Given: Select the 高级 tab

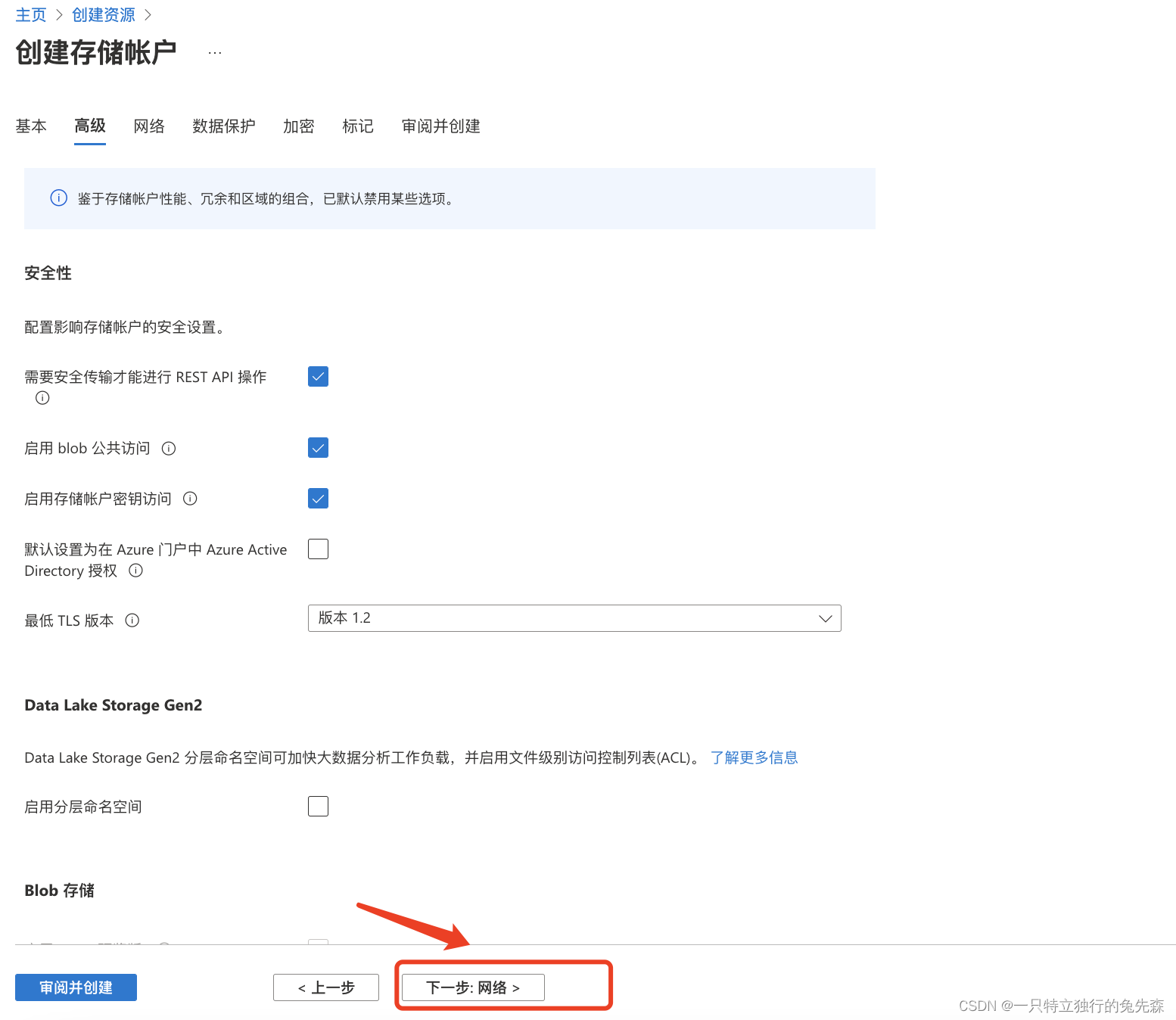Looking at the screenshot, I should pyautogui.click(x=90, y=126).
